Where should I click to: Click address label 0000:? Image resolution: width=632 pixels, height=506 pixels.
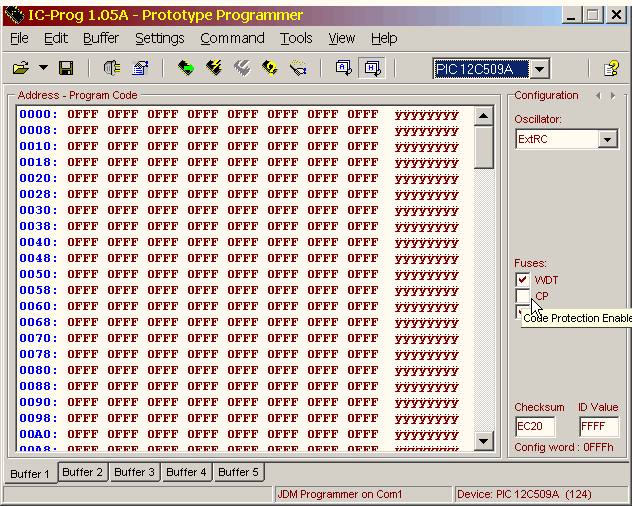pos(38,114)
